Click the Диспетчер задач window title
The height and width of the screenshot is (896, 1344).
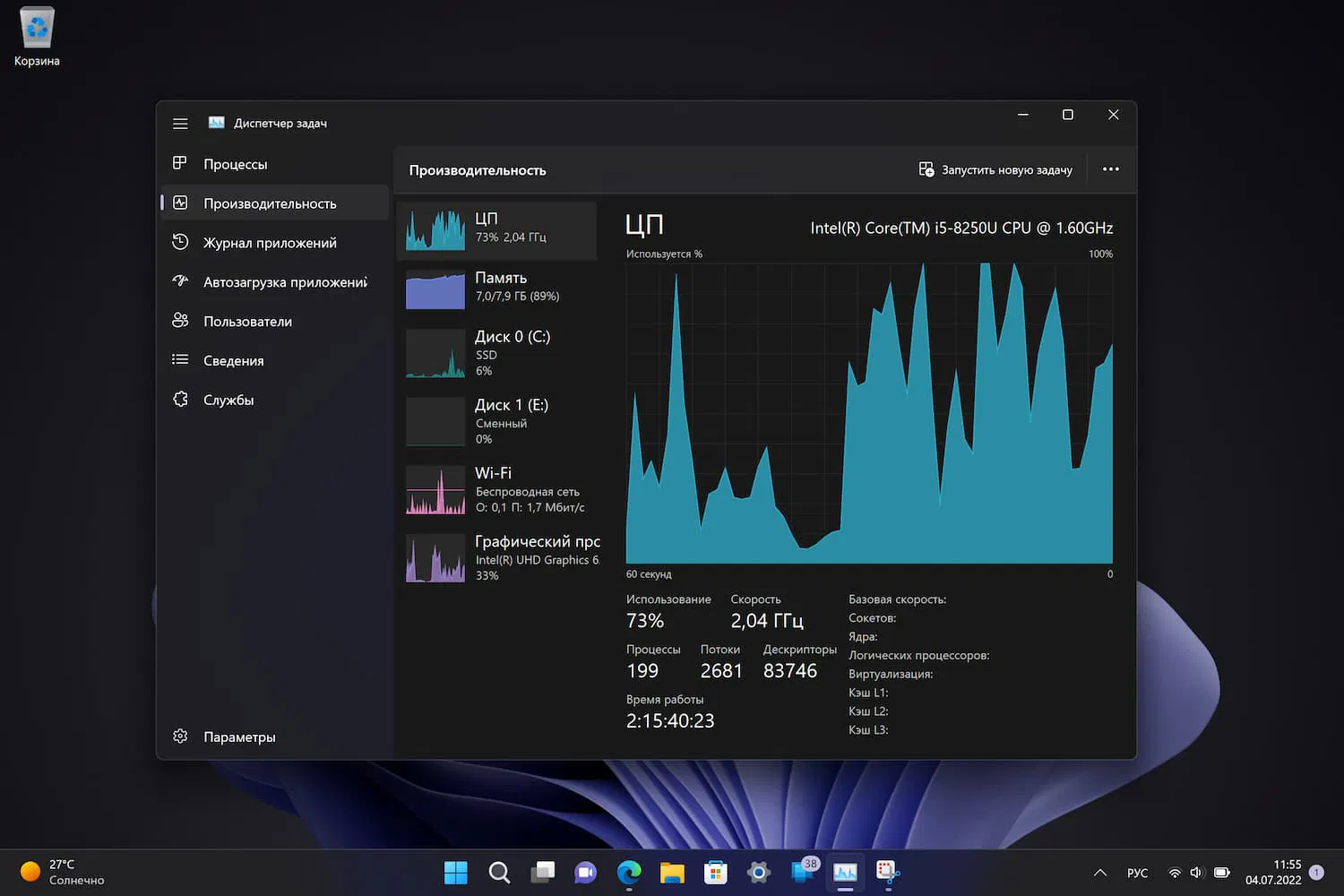[280, 124]
